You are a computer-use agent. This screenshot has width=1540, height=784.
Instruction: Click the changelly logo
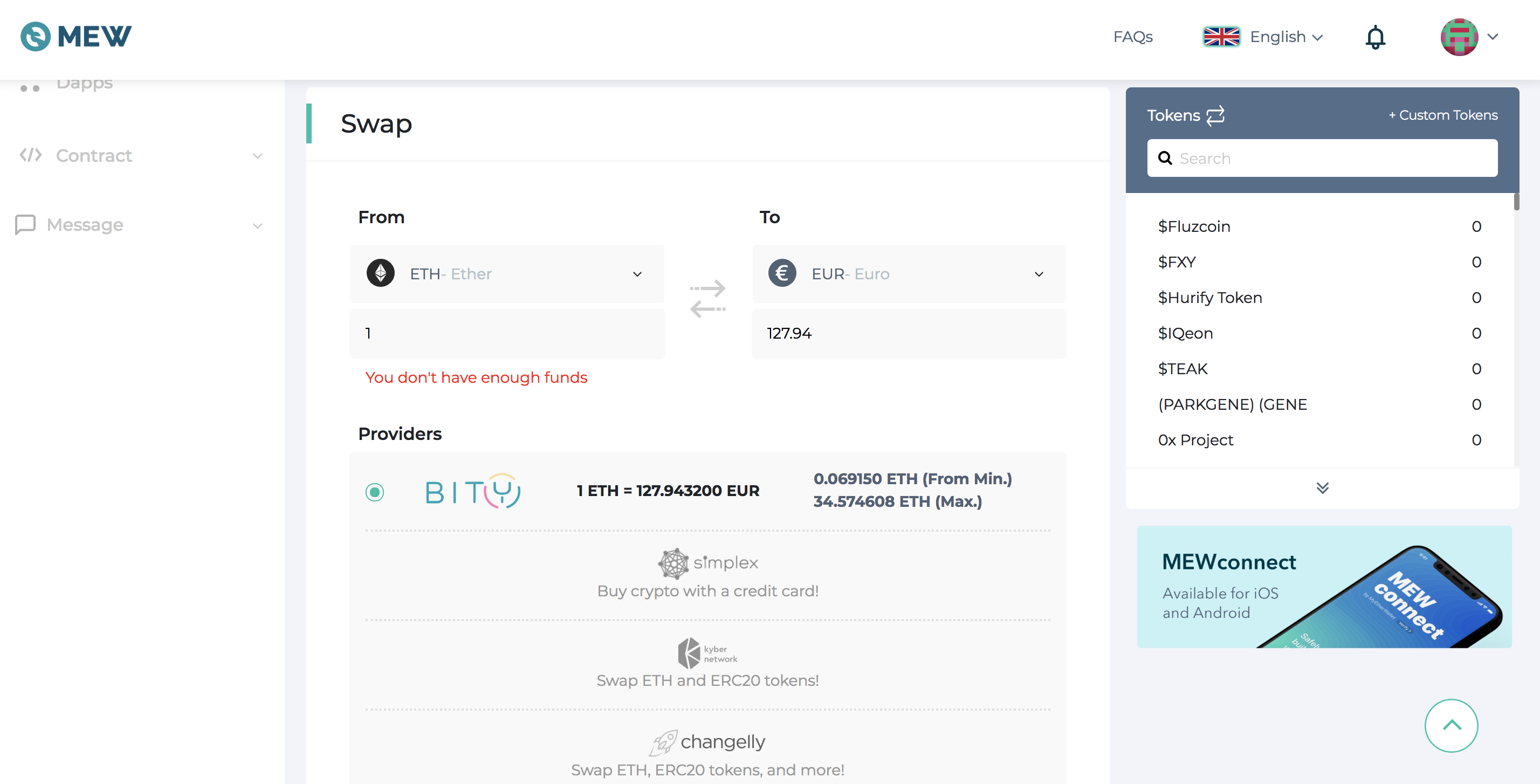click(708, 742)
